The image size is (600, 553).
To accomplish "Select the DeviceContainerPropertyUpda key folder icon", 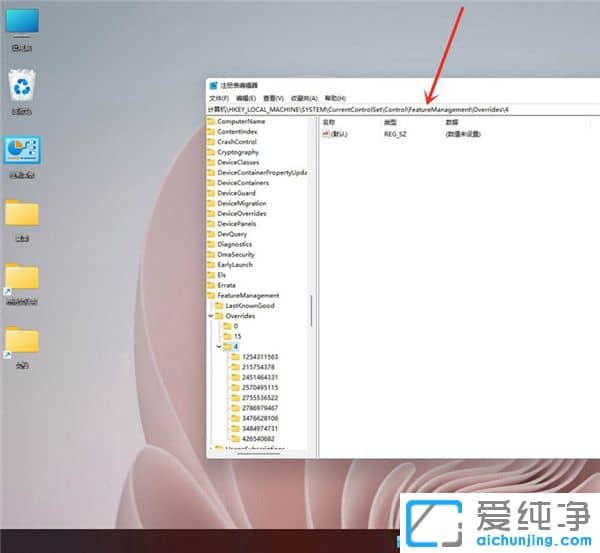I will (211, 173).
